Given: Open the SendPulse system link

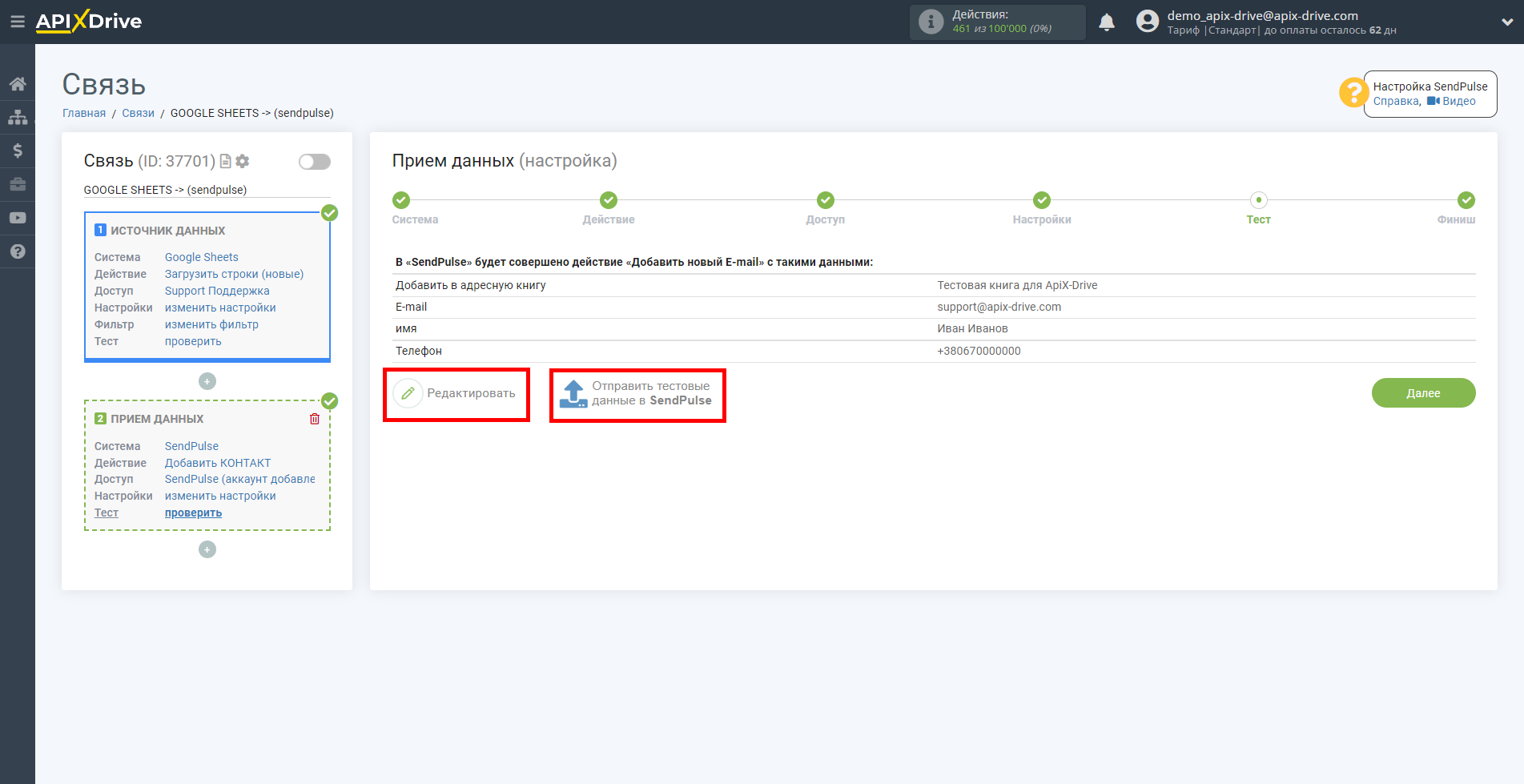Looking at the screenshot, I should click(191, 446).
